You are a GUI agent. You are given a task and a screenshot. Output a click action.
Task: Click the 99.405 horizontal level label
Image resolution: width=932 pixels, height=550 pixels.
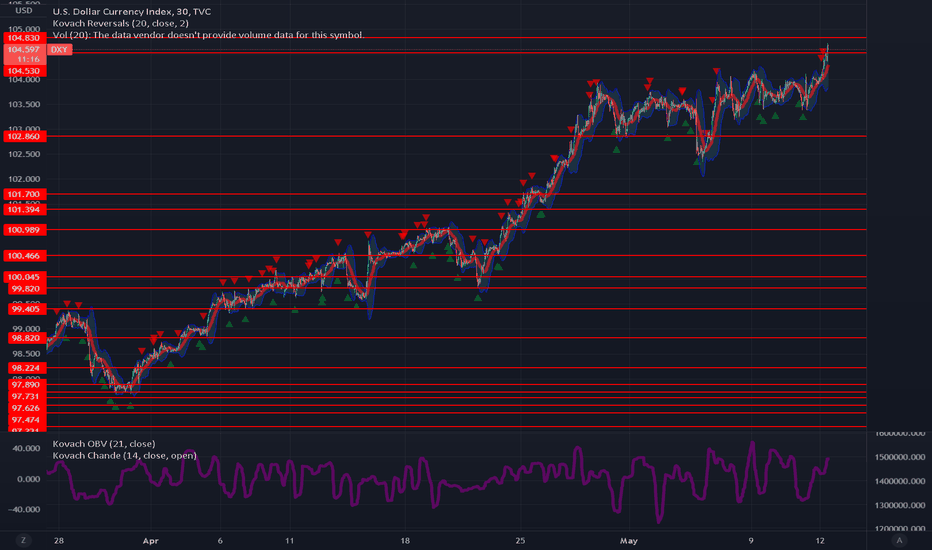click(x=26, y=309)
